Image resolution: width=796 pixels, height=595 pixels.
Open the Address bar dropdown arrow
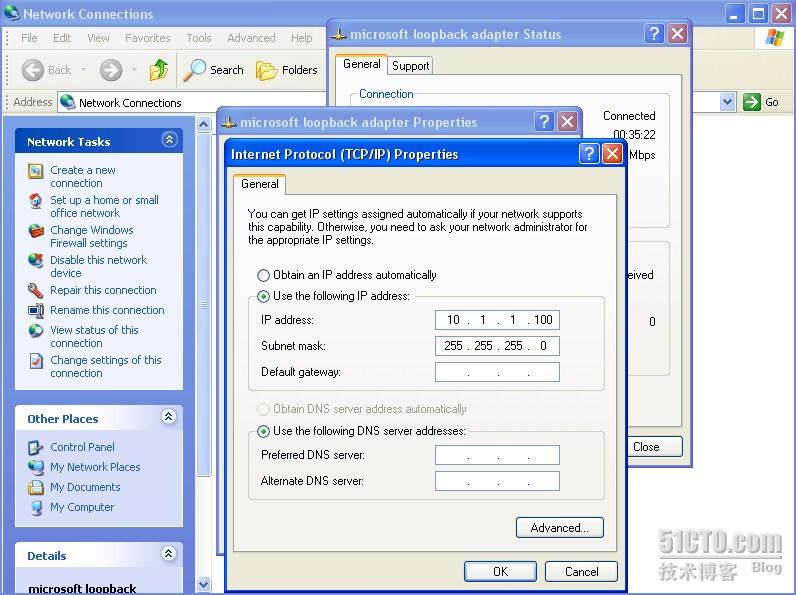(727, 102)
